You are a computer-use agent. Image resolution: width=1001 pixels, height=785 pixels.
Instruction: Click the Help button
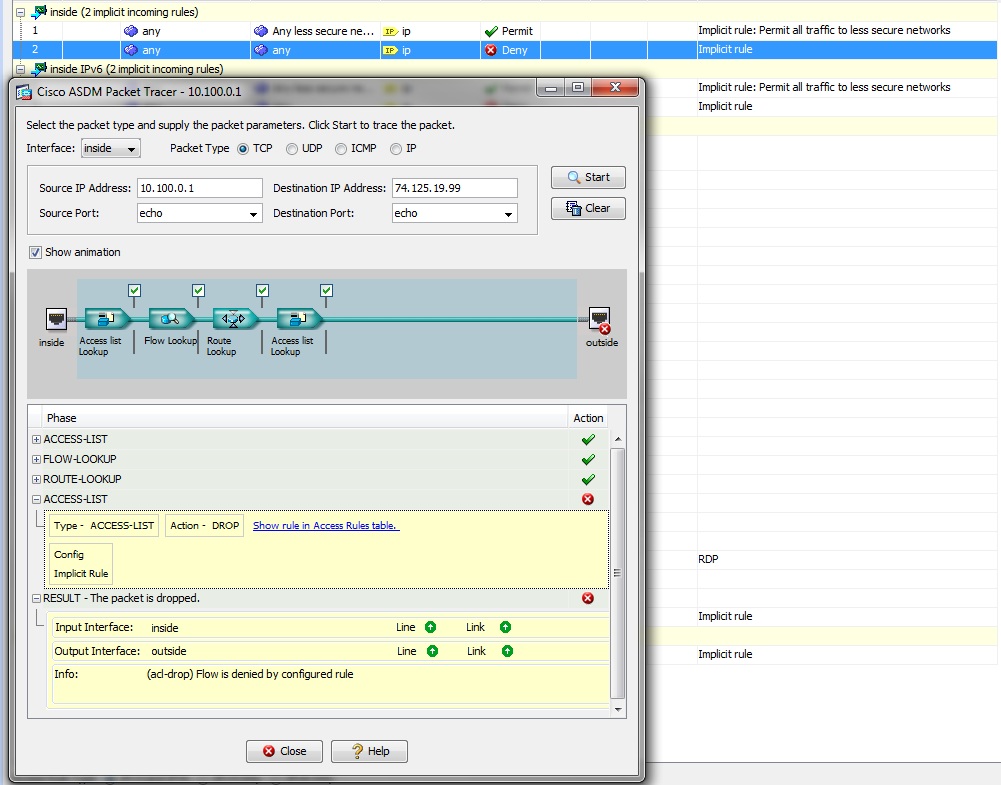(x=369, y=751)
